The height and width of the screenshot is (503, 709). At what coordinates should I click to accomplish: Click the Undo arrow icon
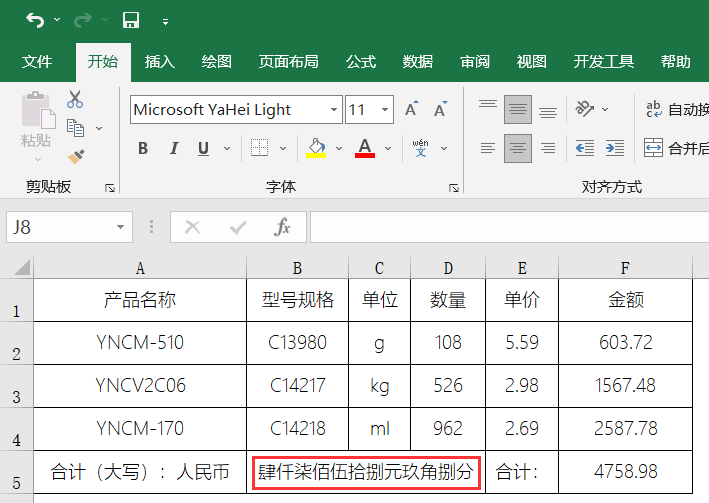click(x=35, y=20)
